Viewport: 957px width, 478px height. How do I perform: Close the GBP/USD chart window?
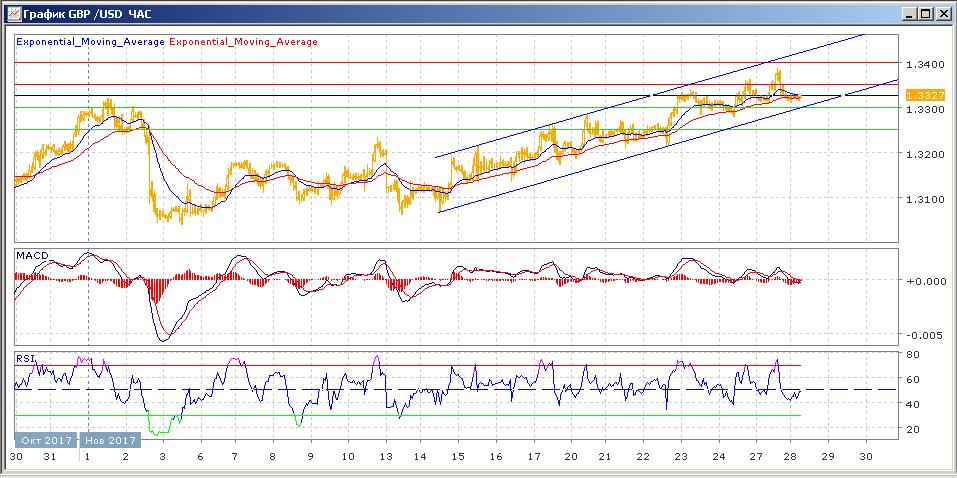(942, 13)
